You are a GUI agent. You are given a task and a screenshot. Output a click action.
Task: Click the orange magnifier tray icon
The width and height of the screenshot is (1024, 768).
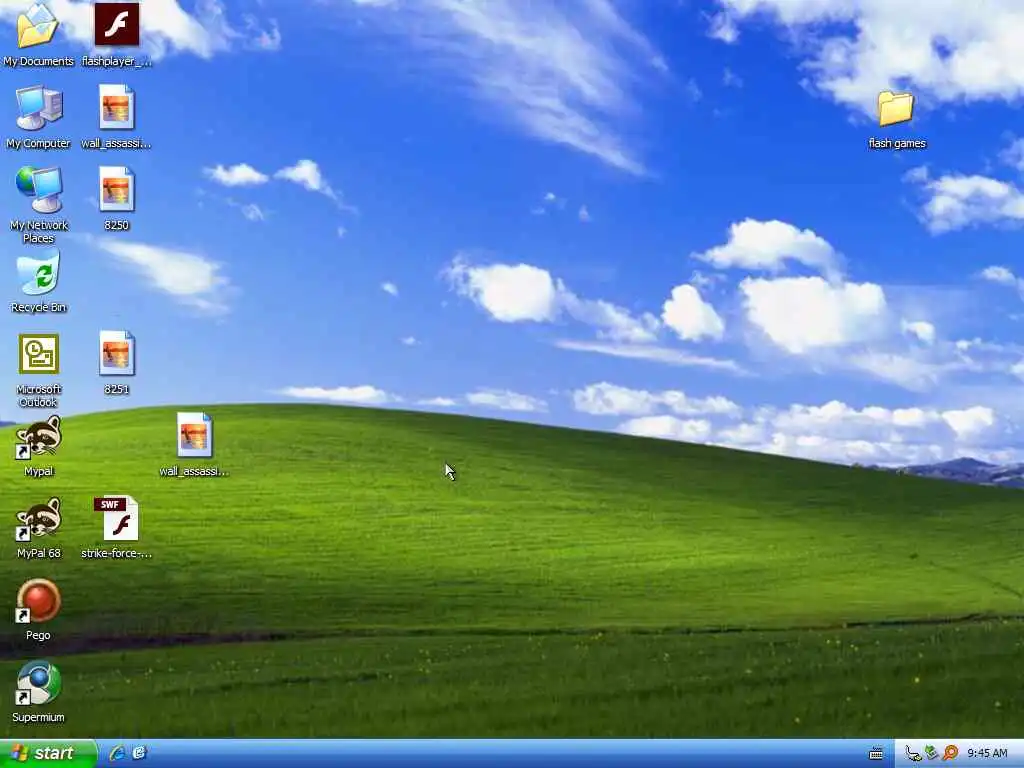tap(950, 754)
